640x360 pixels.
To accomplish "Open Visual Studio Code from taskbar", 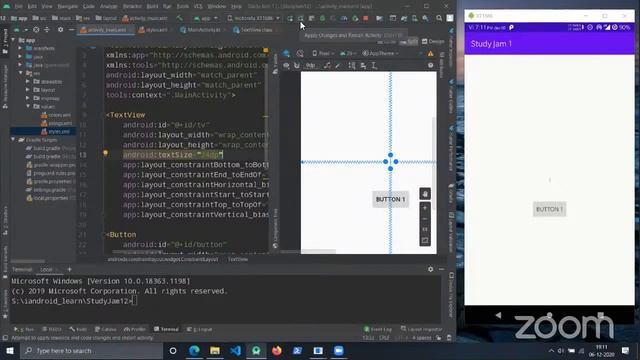I will 236,351.
